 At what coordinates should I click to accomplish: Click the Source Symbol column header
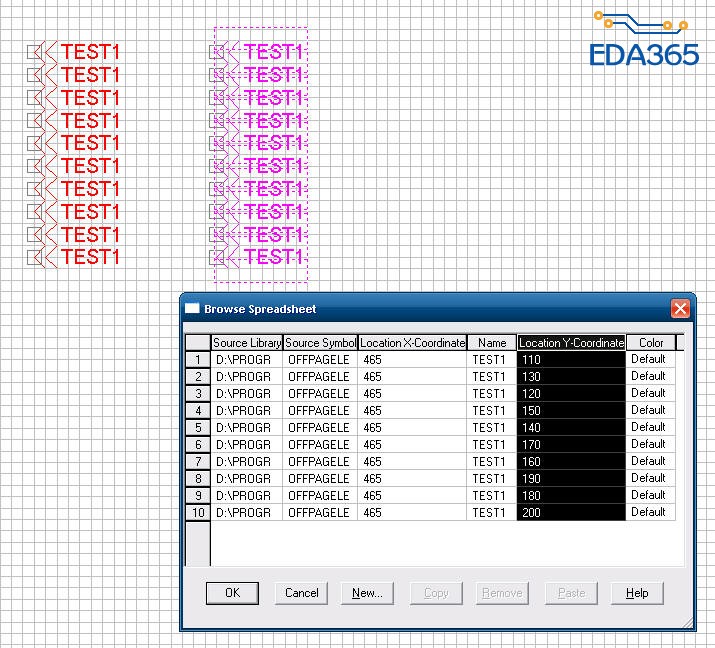coord(320,342)
